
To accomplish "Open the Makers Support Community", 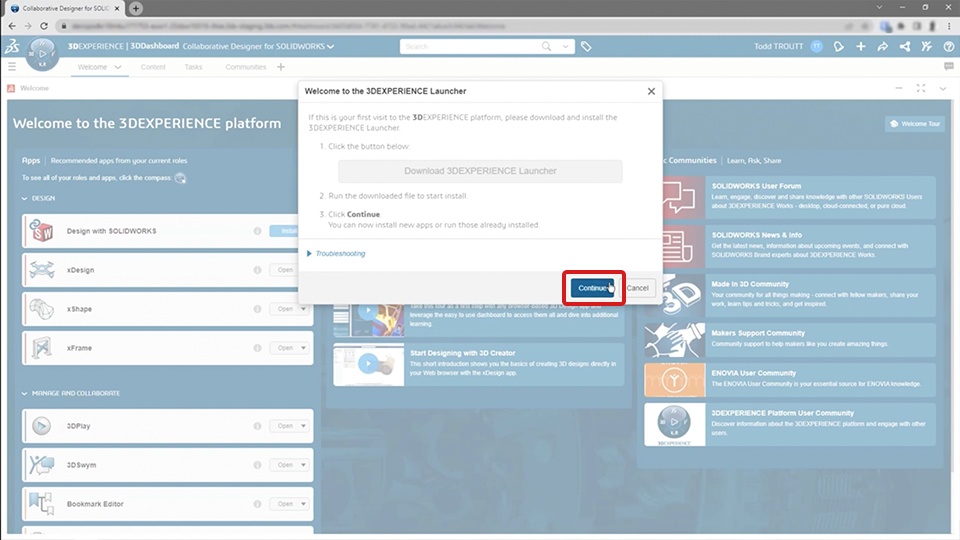I will 789,340.
